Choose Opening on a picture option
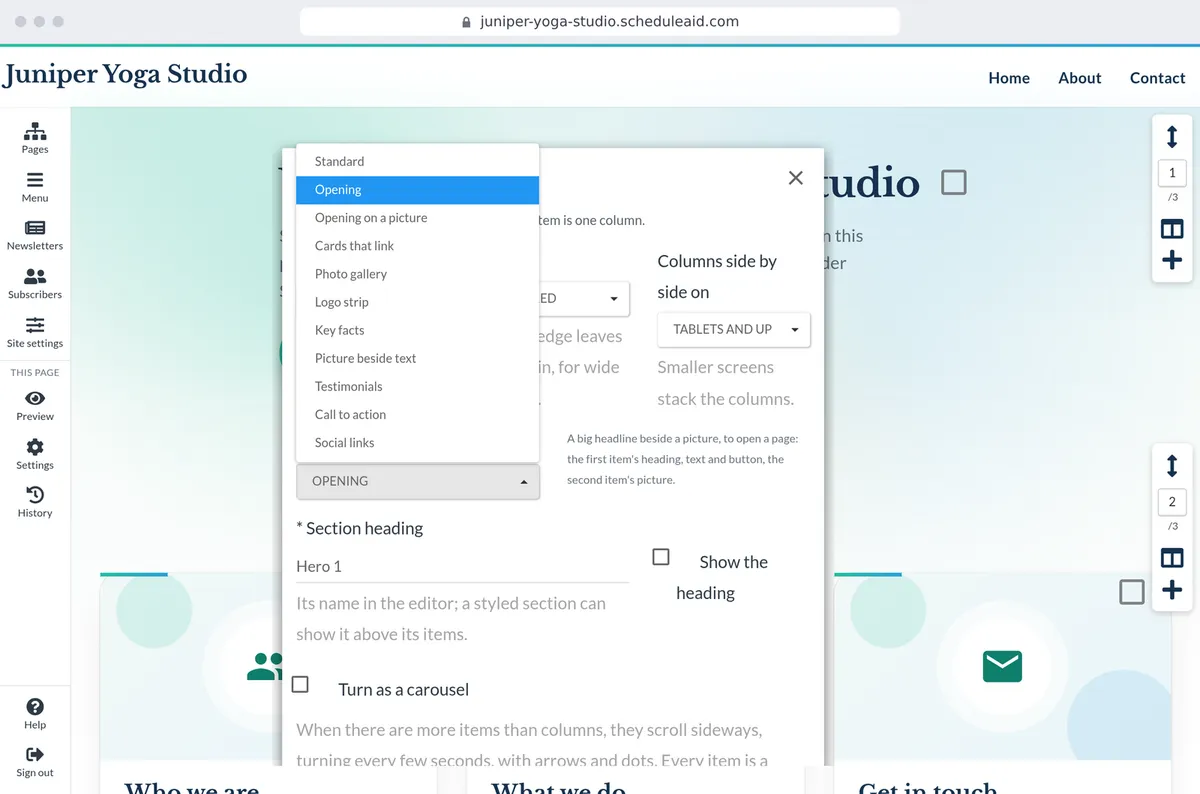 [418, 218]
